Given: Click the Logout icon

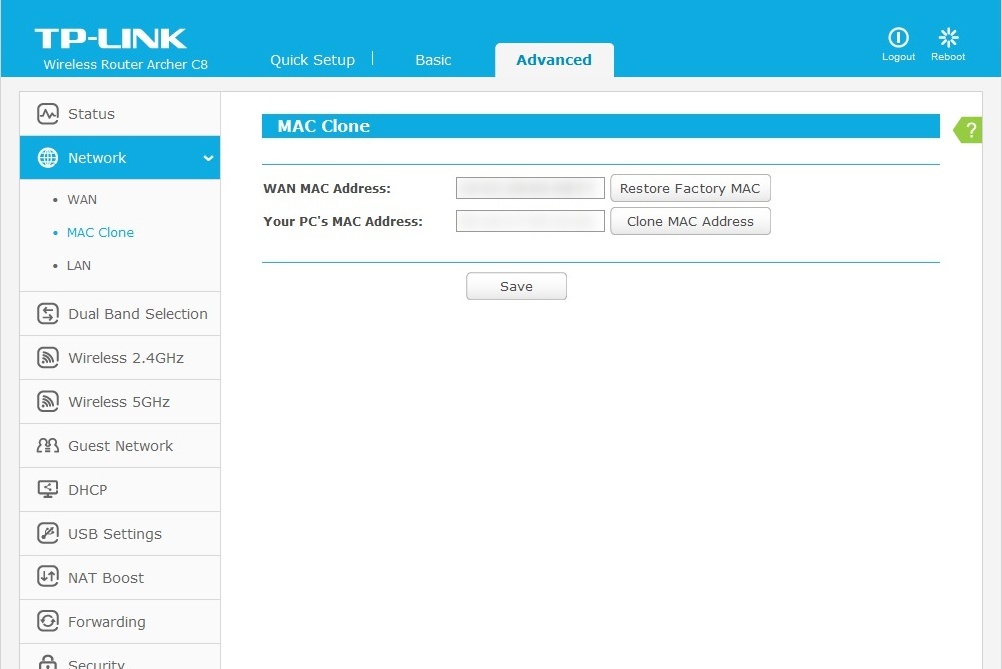Looking at the screenshot, I should pos(897,37).
